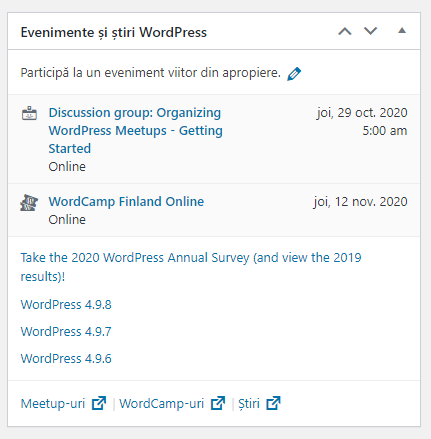Click external link icon next to Știri
431x439 pixels.
273,403
